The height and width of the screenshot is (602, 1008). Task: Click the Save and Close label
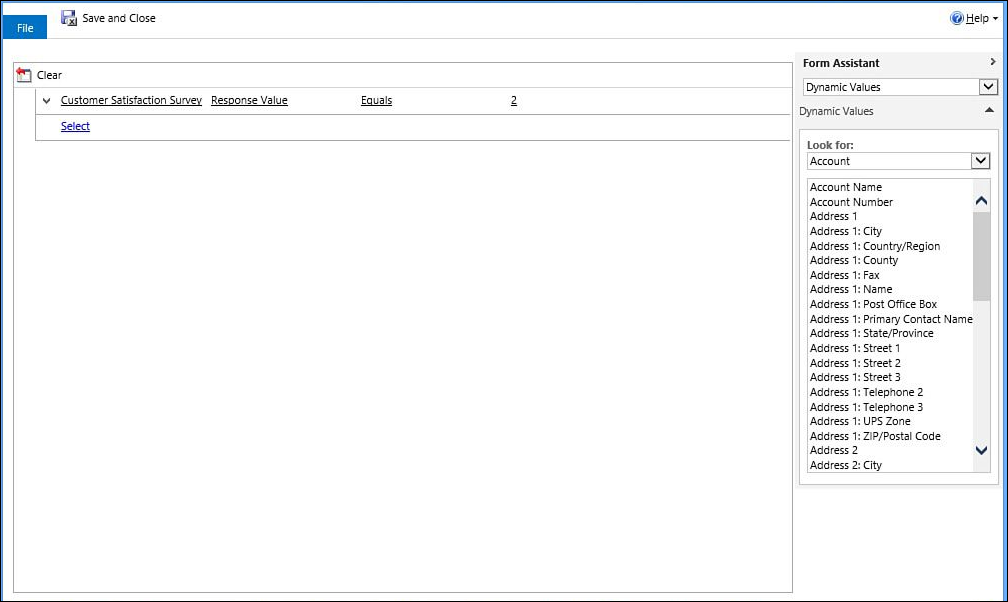119,18
